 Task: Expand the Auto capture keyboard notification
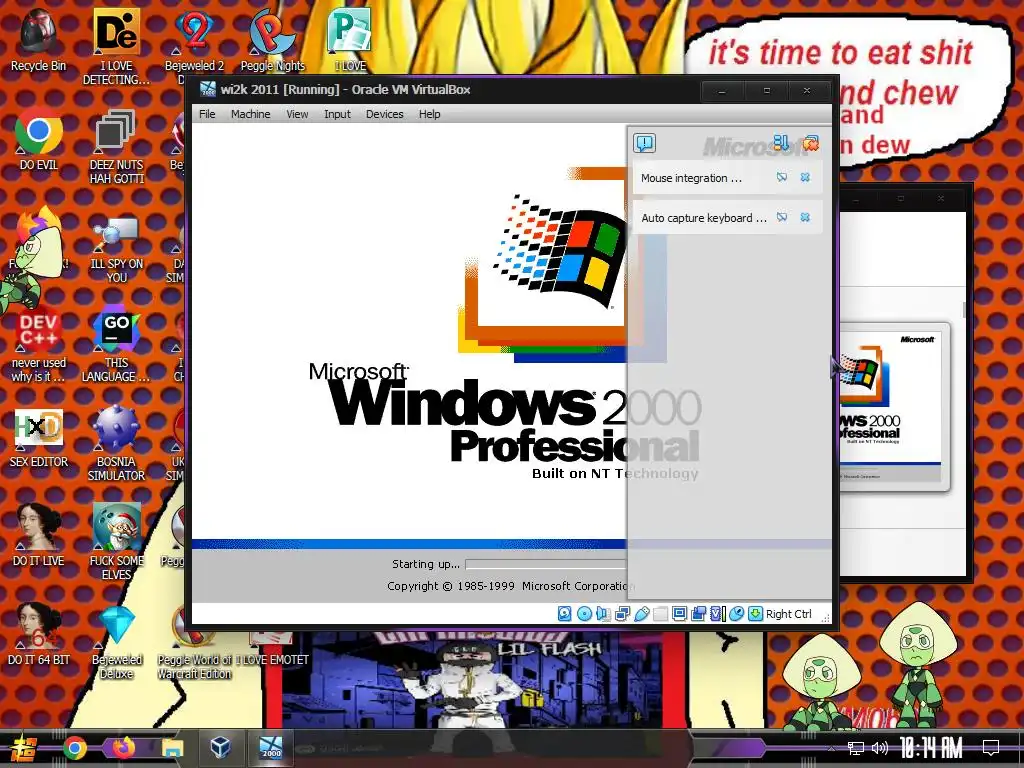point(703,218)
